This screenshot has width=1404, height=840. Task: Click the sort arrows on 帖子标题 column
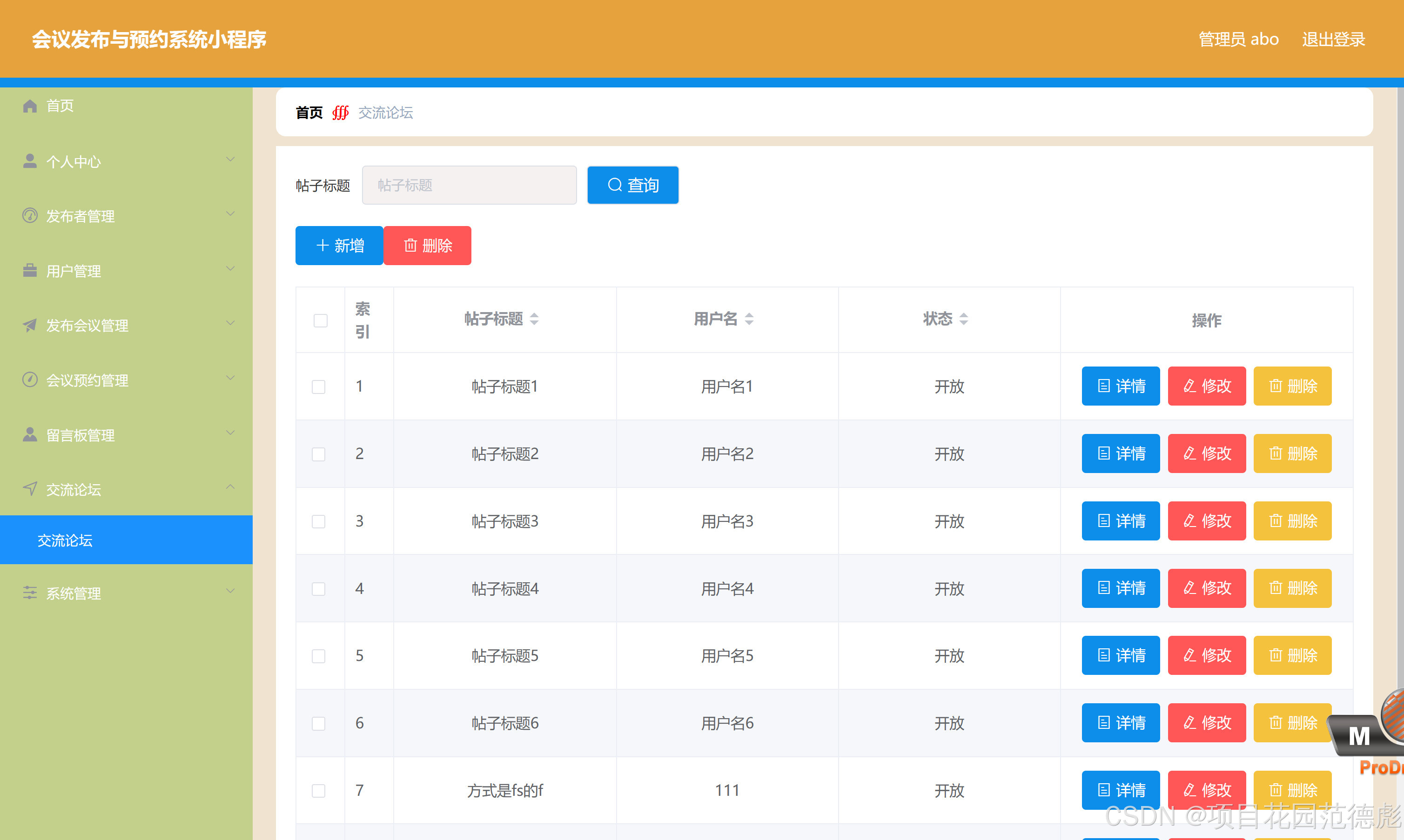(x=534, y=319)
